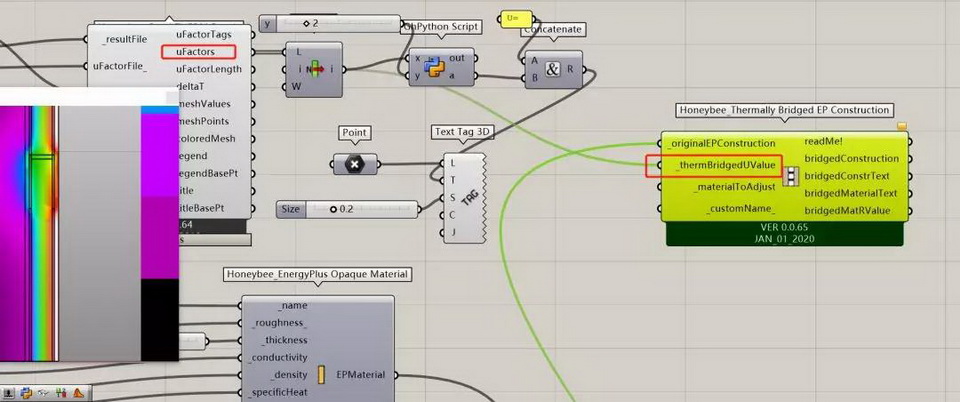Click the colored thermal mesh preview image
960x402 pixels.
point(88,230)
